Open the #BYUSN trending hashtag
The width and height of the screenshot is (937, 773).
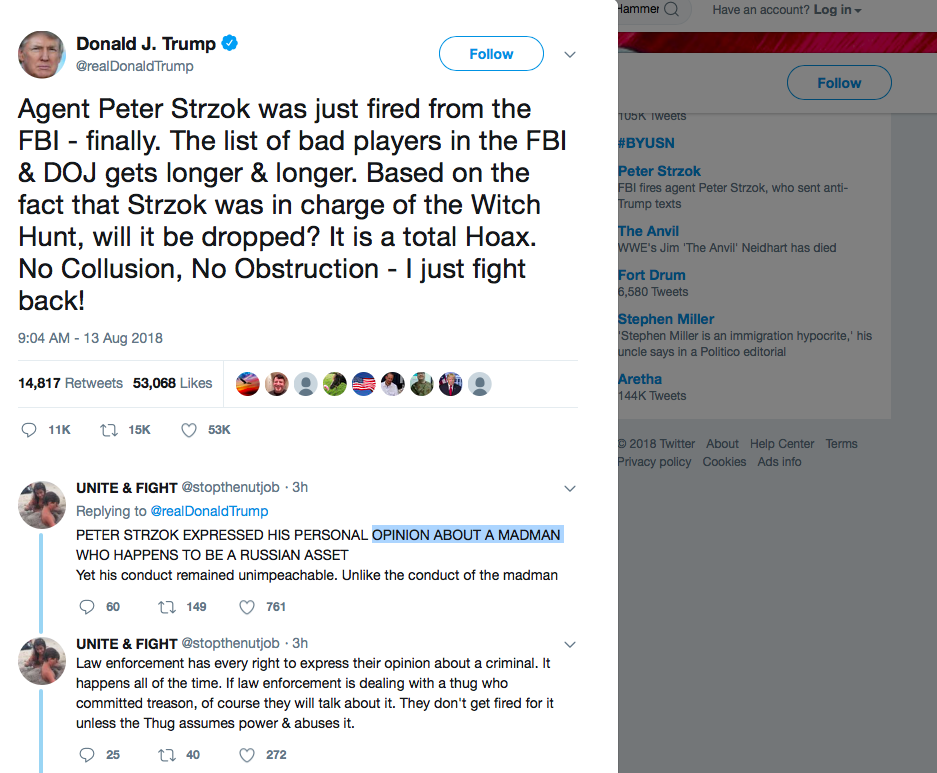click(x=646, y=143)
